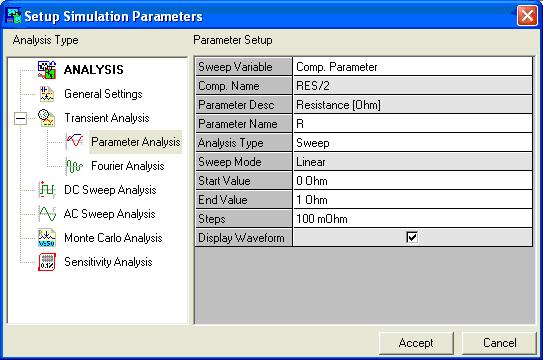Toggle the Display Waveform checkbox
543x360 pixels.
point(412,237)
